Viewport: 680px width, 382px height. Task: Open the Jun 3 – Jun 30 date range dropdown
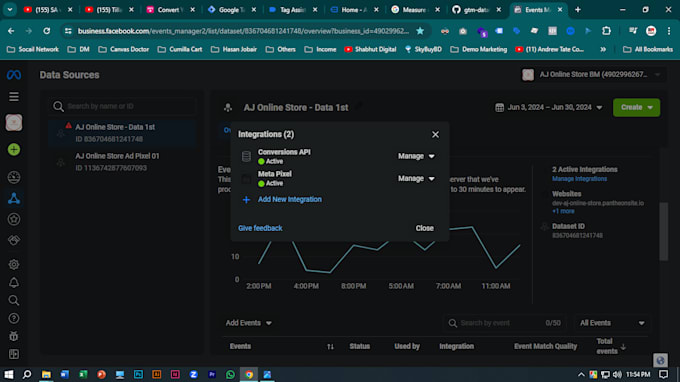point(549,108)
